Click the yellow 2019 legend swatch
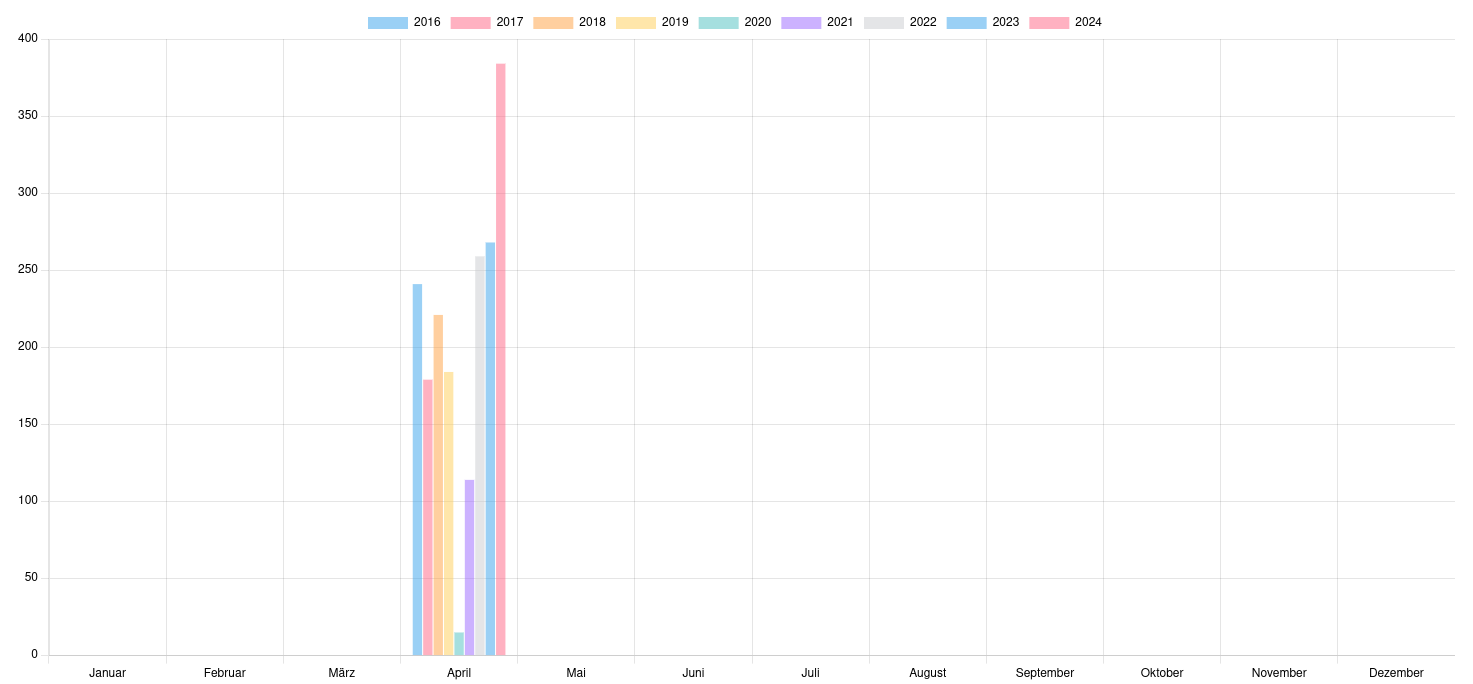Viewport: 1473px width, 684px height. click(636, 22)
